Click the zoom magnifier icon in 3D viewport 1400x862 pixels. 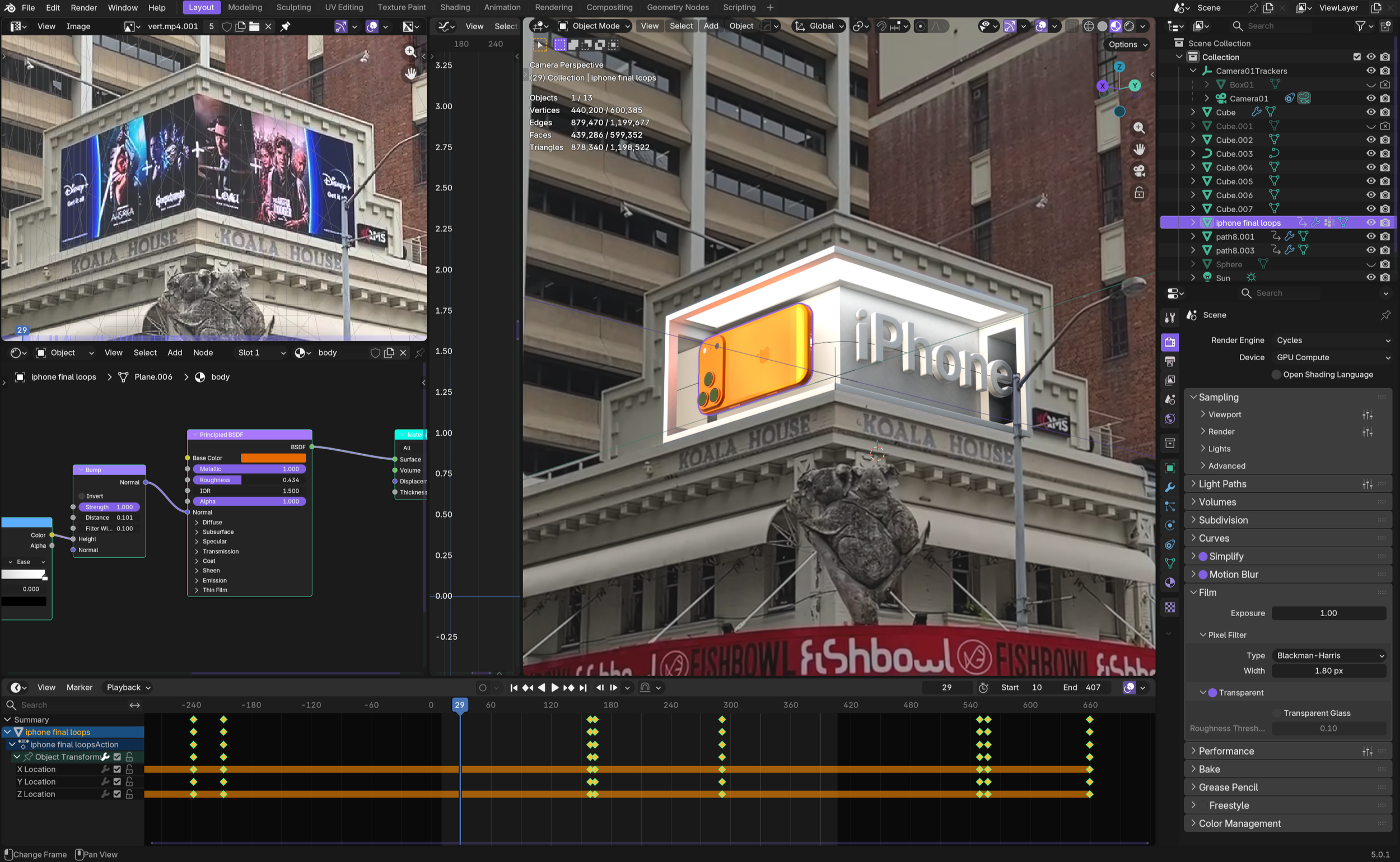1138,128
